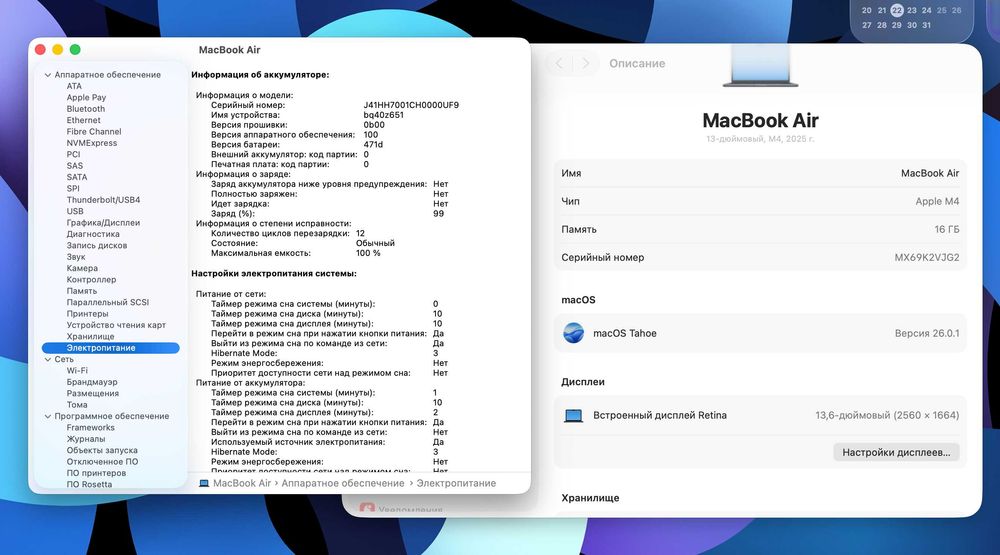Viewport: 1000px width, 555px height.
Task: Click the MacBook Air image thumbnail
Action: [x=760, y=66]
